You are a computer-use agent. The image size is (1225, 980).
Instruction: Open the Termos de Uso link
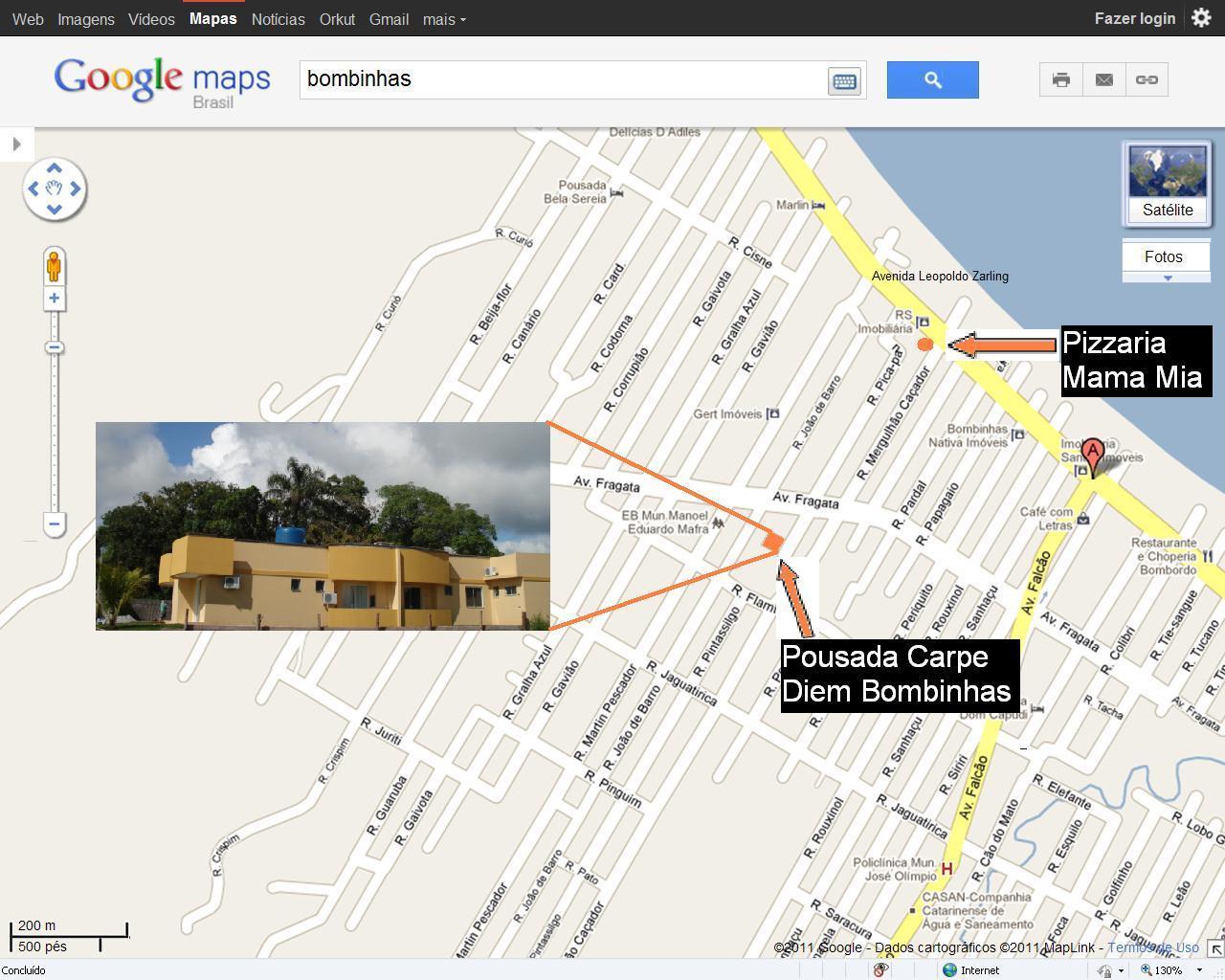pos(1153,947)
